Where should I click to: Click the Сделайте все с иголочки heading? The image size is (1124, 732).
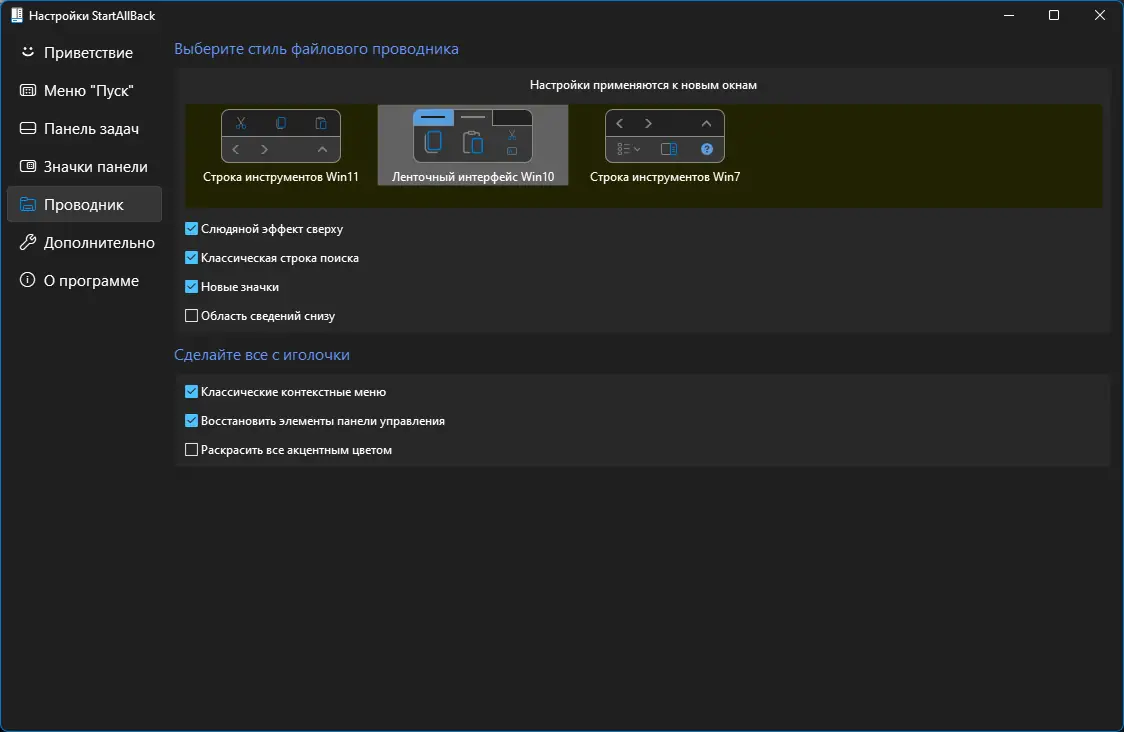tap(262, 355)
